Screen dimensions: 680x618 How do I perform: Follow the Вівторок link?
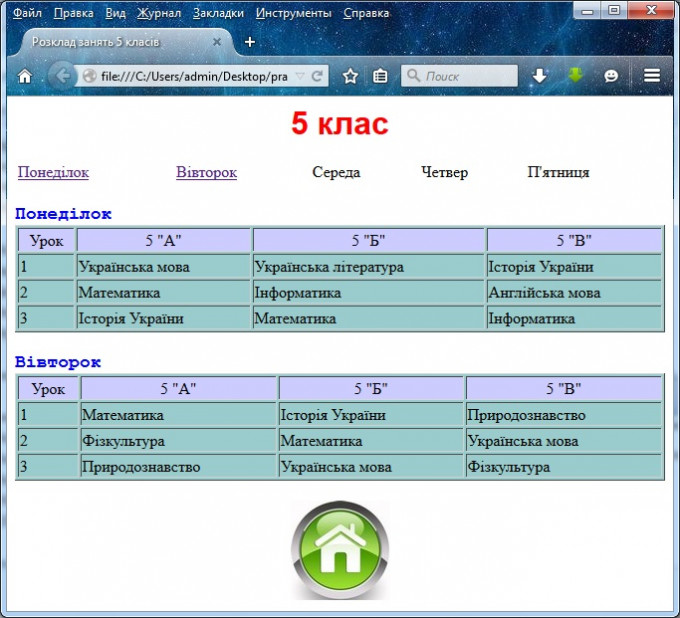pos(206,172)
